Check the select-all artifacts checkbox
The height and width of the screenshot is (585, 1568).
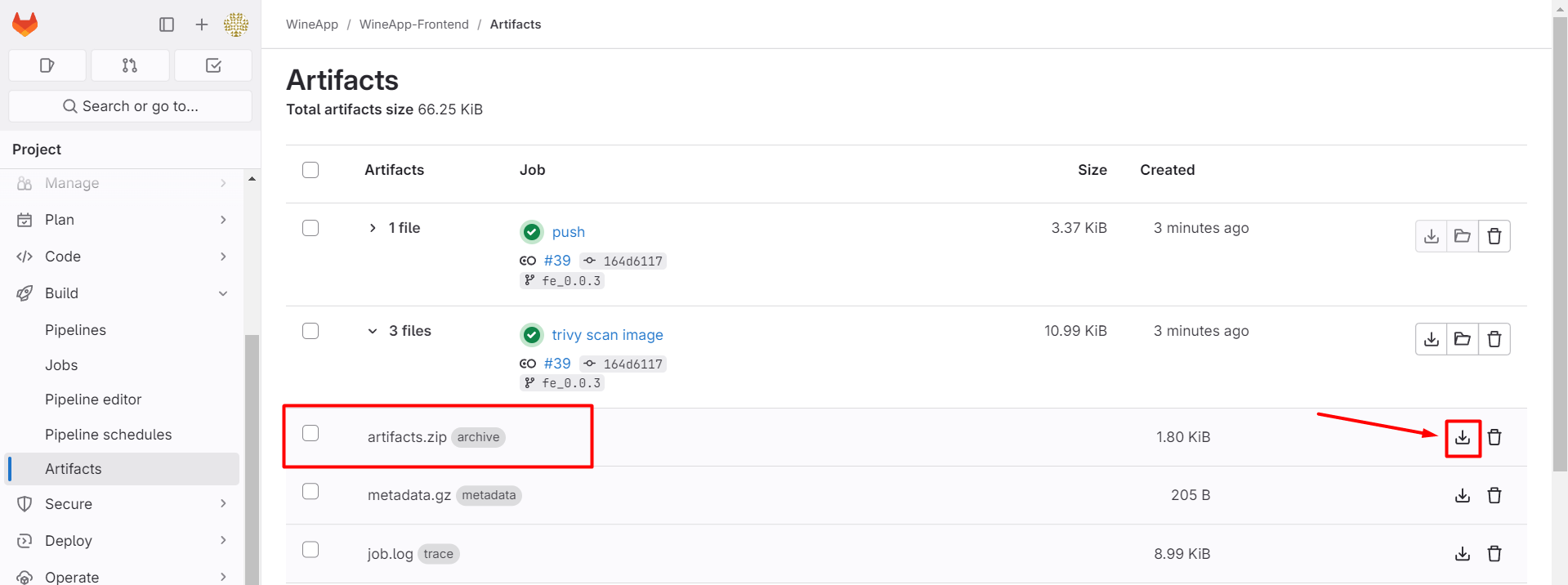310,170
